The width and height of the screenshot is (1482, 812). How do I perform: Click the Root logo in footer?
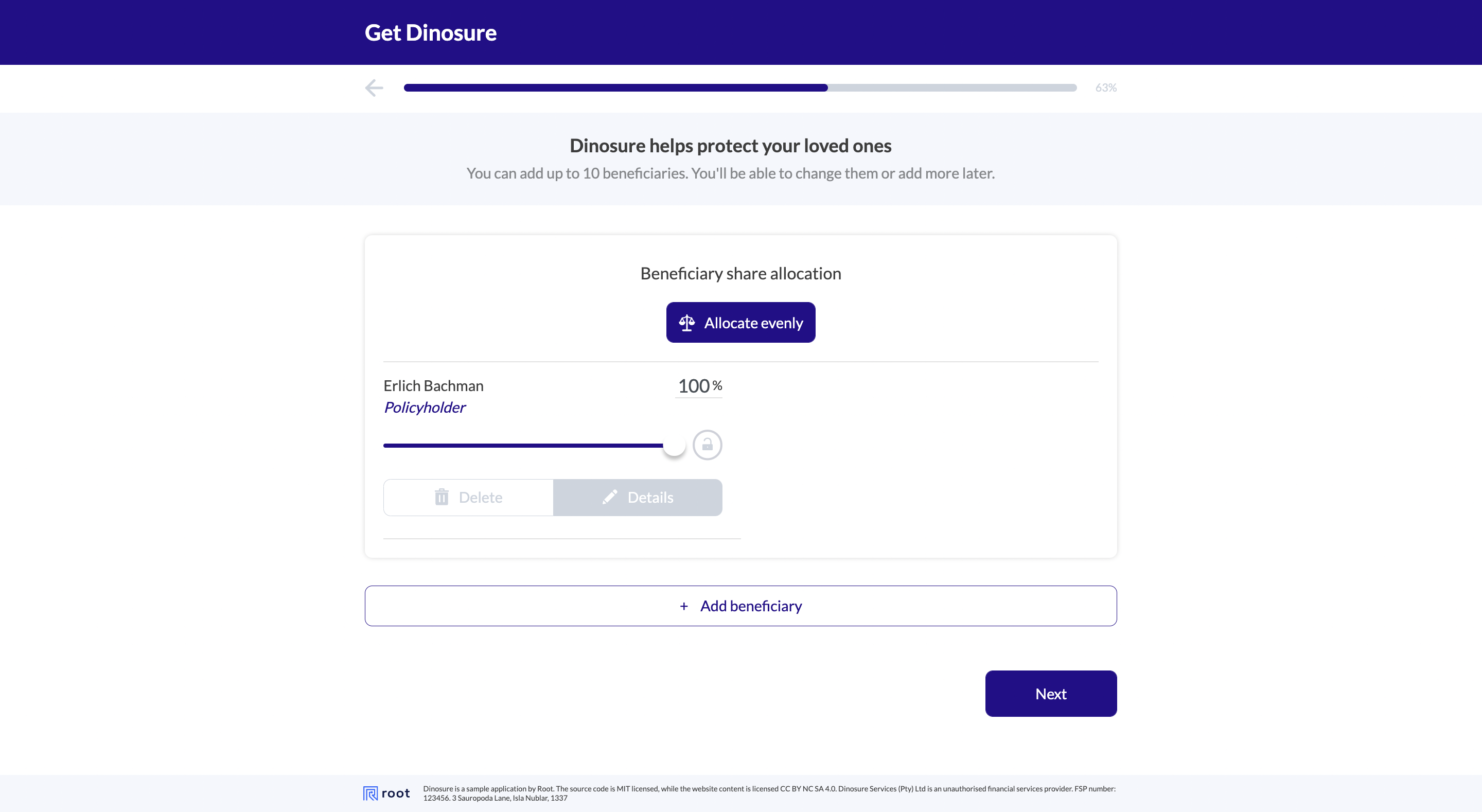coord(386,793)
